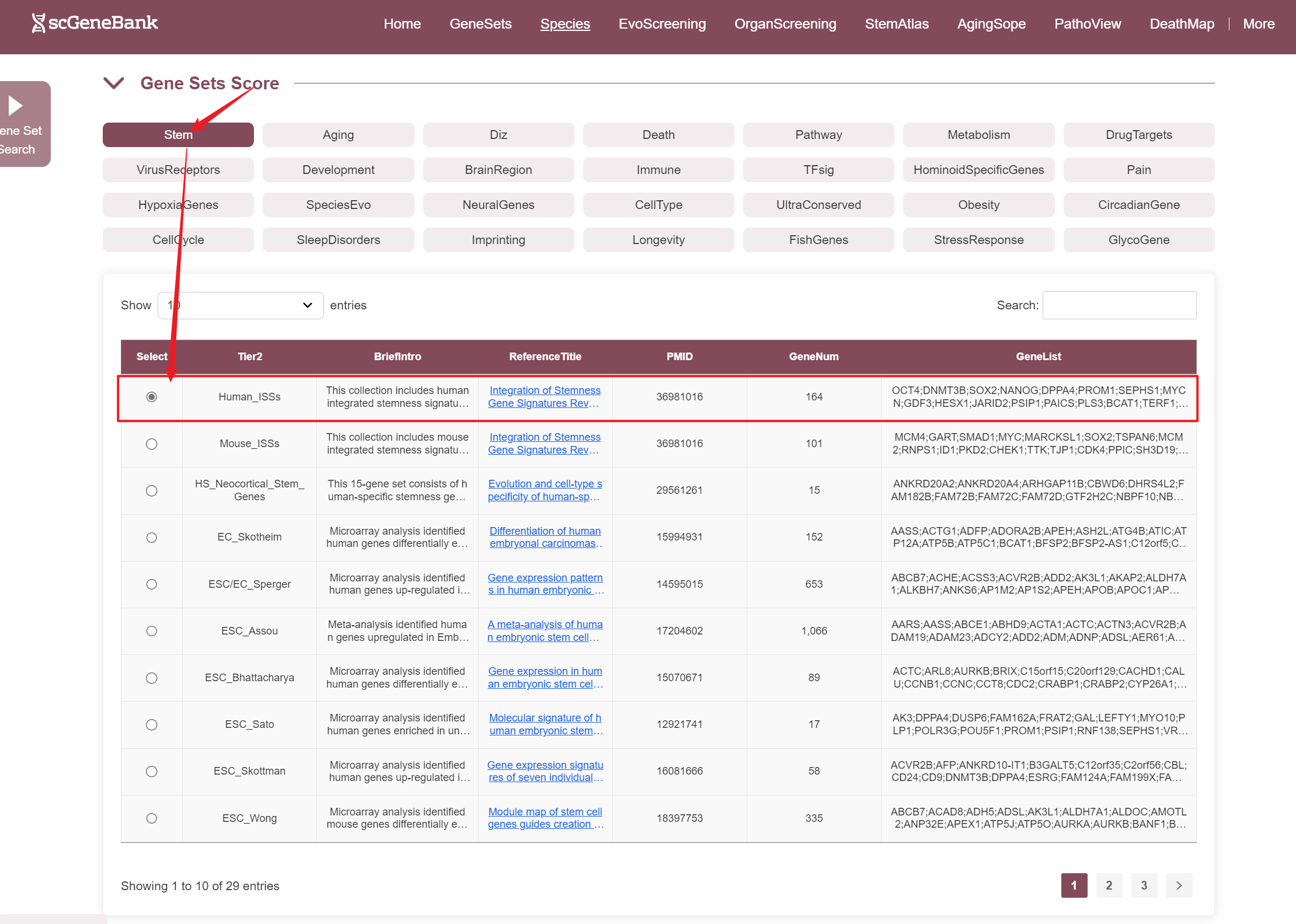The height and width of the screenshot is (924, 1296).
Task: Collapse the Gene Sets Score section chevron
Action: tap(114, 83)
